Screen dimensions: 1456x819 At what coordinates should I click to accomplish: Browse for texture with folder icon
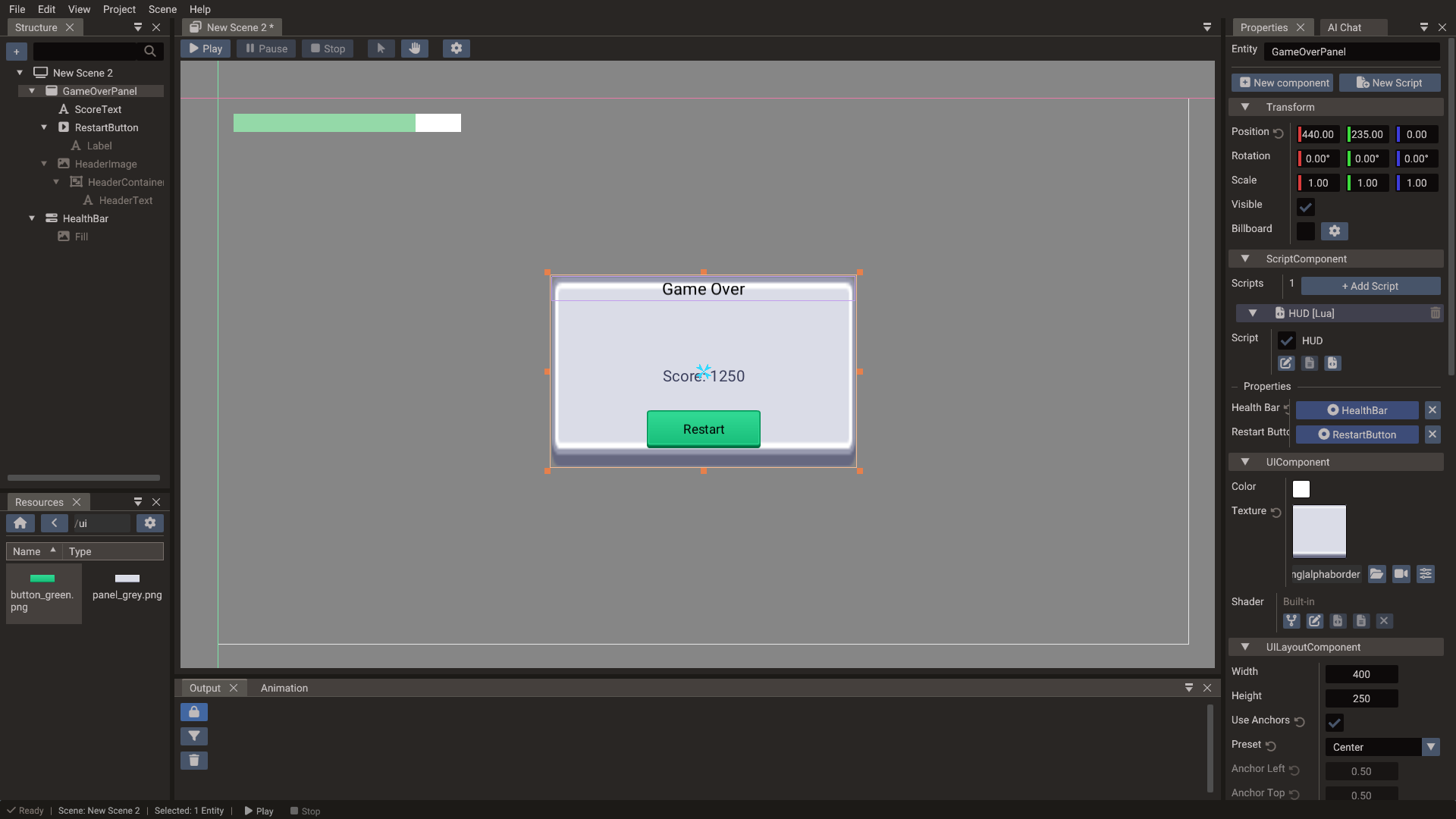point(1377,574)
